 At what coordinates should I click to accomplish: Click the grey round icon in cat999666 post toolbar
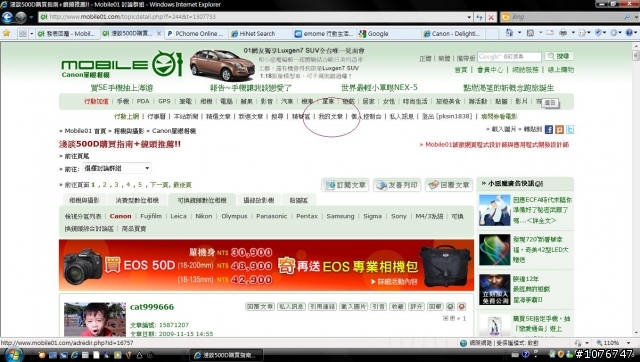[x=450, y=306]
